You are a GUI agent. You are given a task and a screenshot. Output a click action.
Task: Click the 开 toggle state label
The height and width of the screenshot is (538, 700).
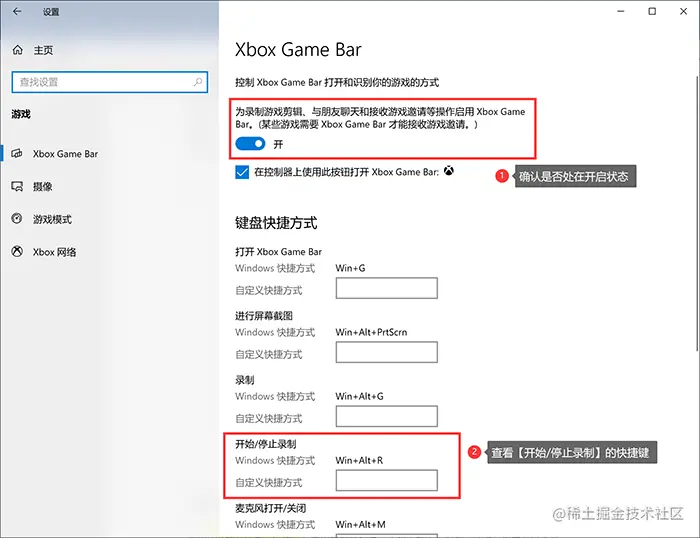(x=278, y=144)
